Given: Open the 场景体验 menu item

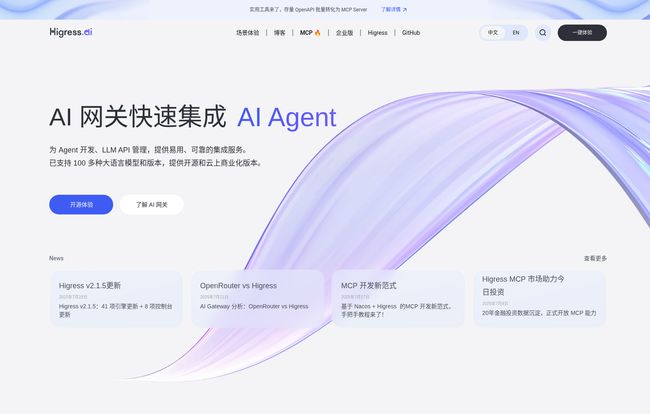Looking at the screenshot, I should point(247,33).
